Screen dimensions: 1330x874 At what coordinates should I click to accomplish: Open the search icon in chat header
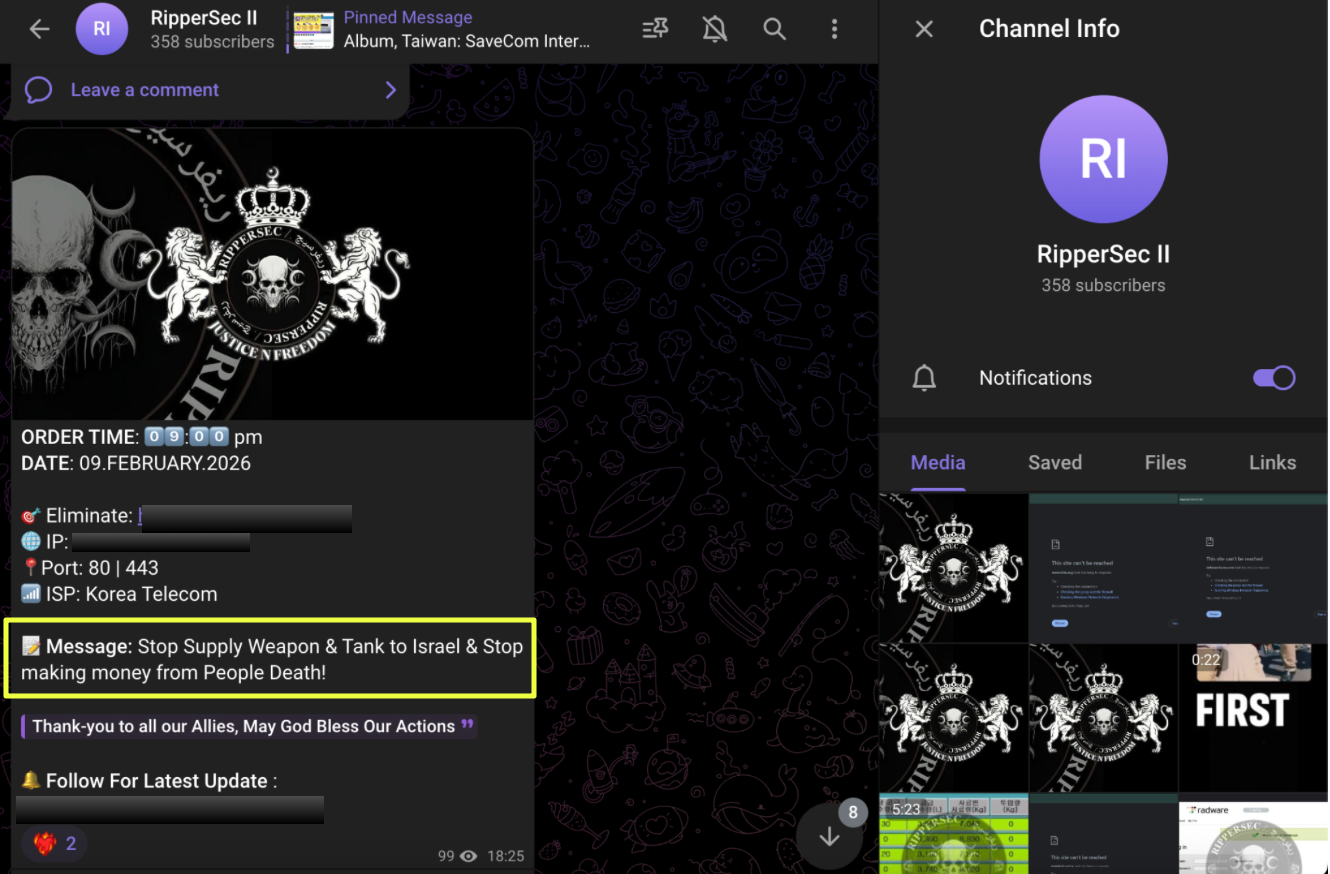pyautogui.click(x=774, y=29)
